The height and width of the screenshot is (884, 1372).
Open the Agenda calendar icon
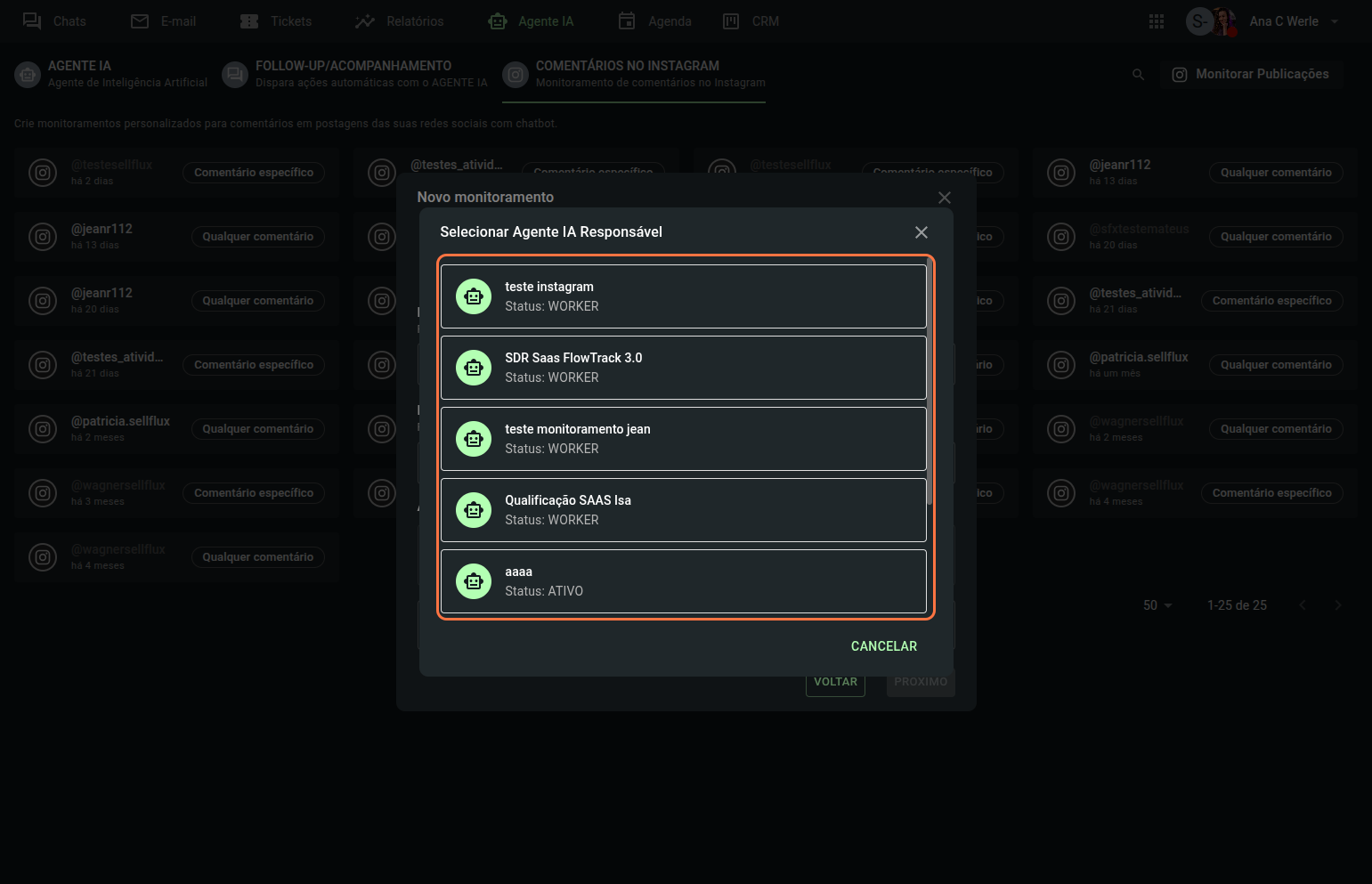[x=627, y=21]
